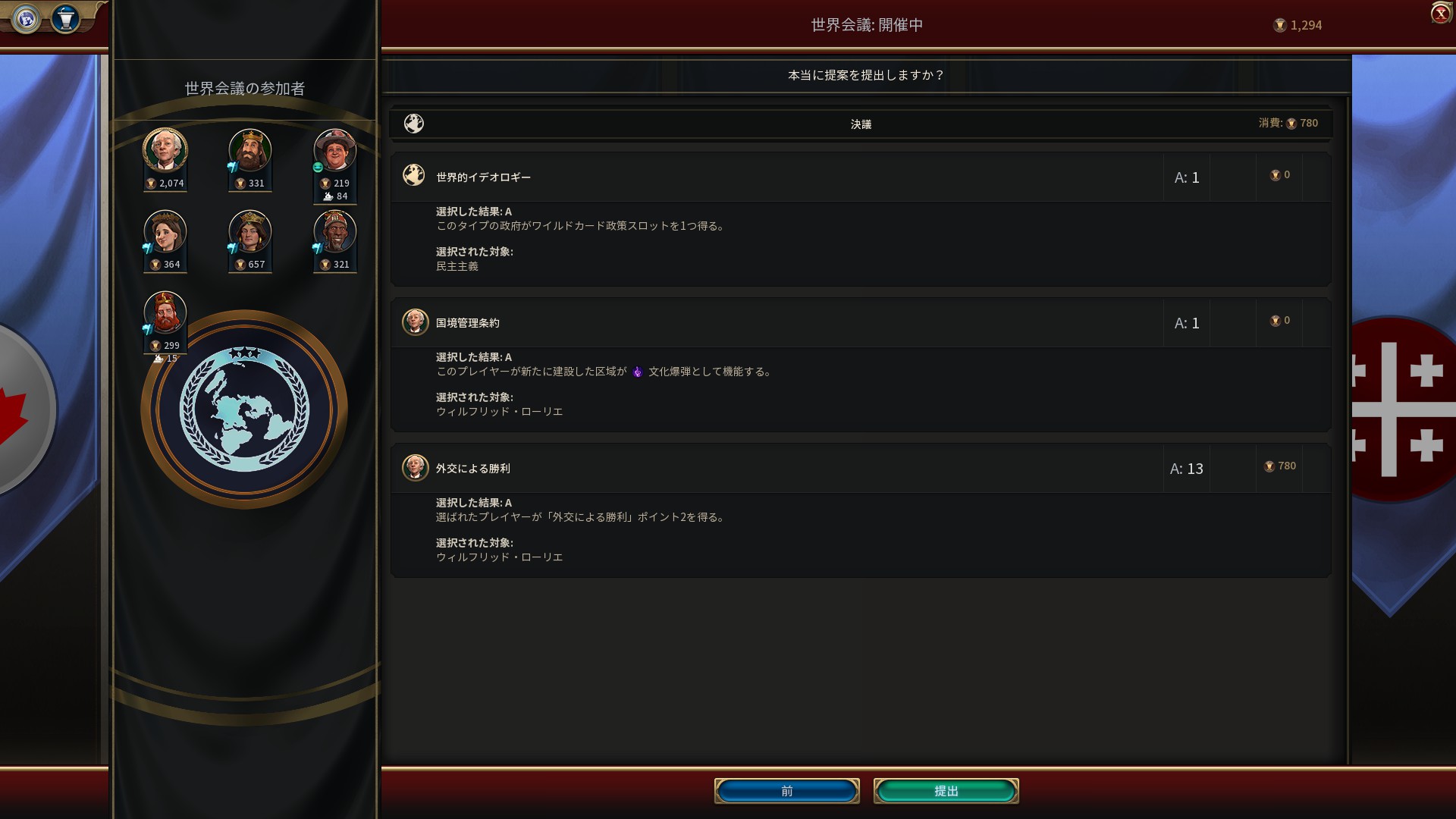The image size is (1456, 819).
Task: Select leader portrait with 2,074 favor
Action: (165, 150)
